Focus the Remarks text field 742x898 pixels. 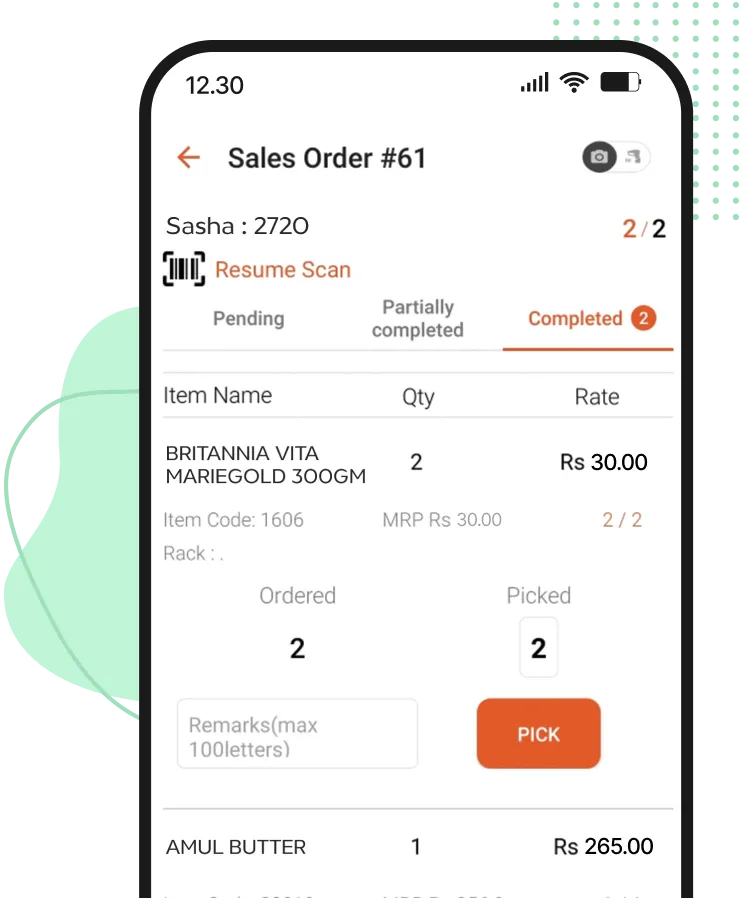(297, 734)
